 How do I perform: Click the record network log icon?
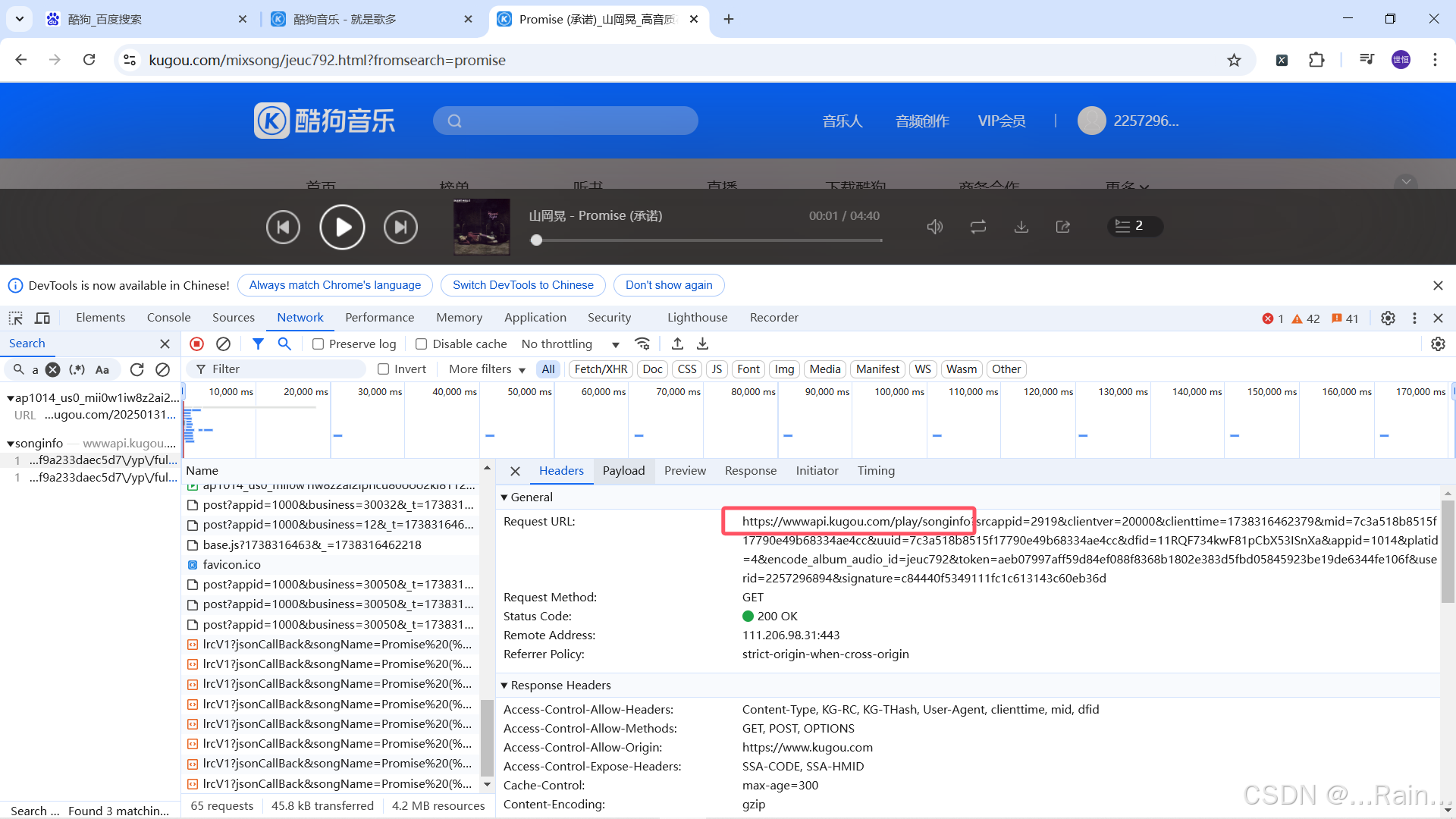pos(196,344)
